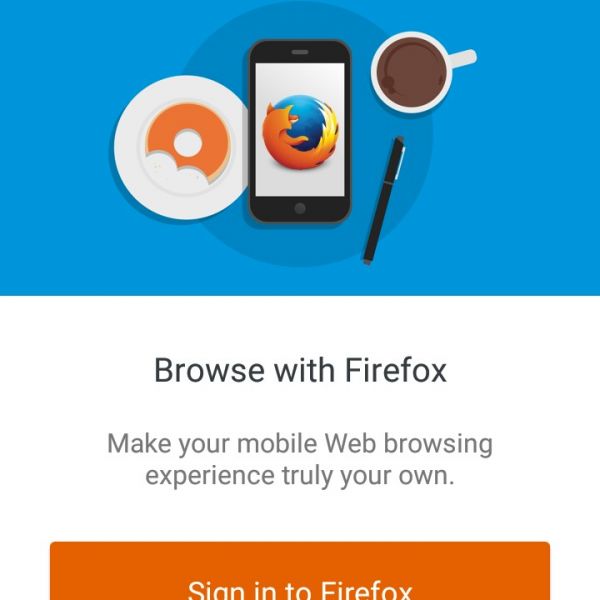Click the Firefox logo on phone screen

[x=300, y=132]
